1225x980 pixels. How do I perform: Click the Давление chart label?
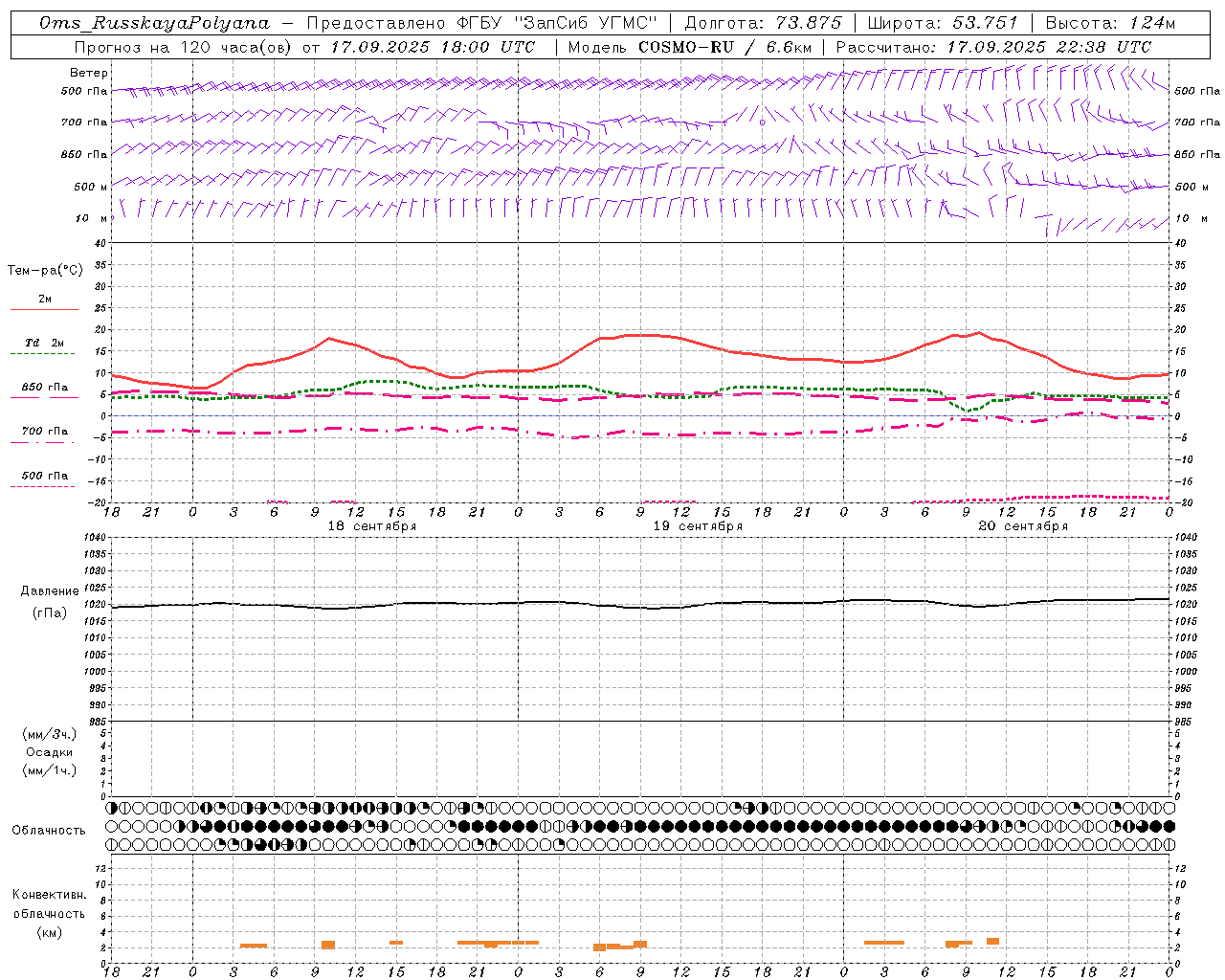pos(50,591)
